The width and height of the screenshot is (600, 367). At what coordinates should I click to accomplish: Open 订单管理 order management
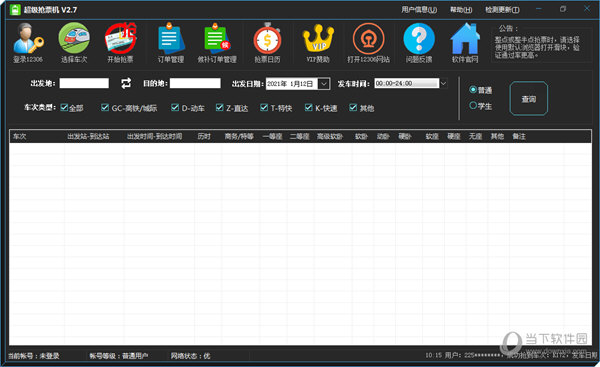pyautogui.click(x=171, y=42)
